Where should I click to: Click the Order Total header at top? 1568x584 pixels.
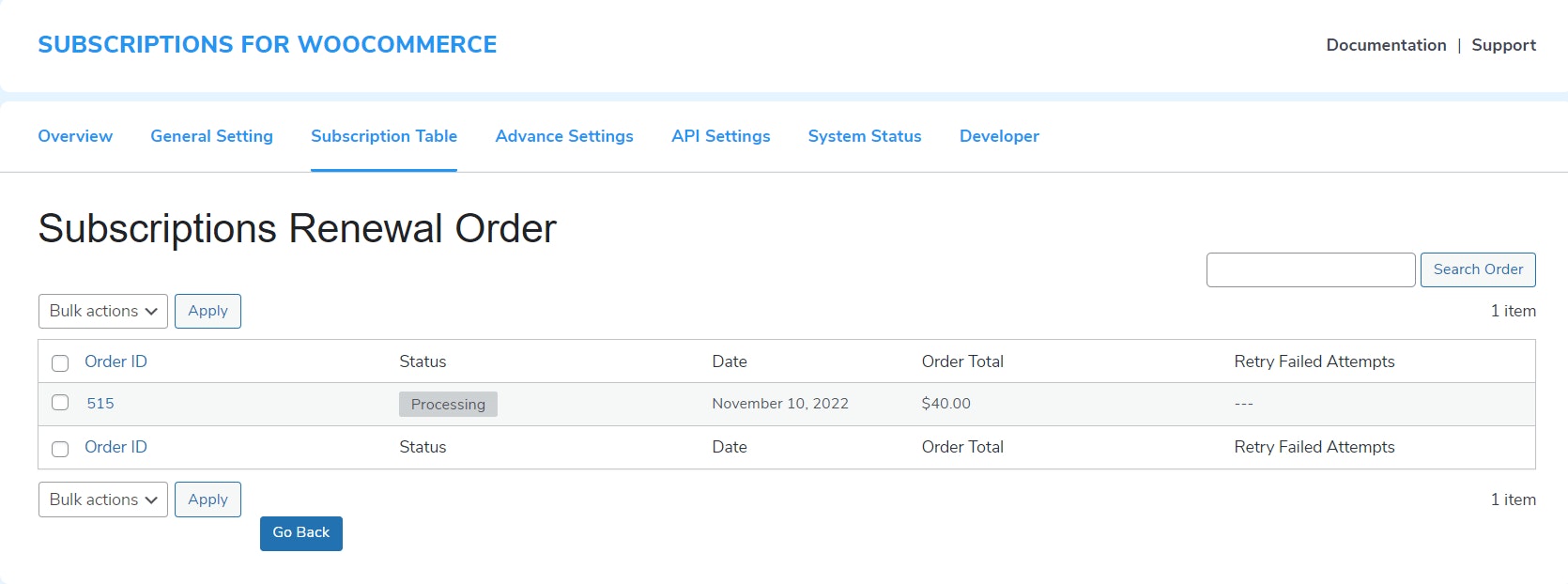tap(962, 361)
